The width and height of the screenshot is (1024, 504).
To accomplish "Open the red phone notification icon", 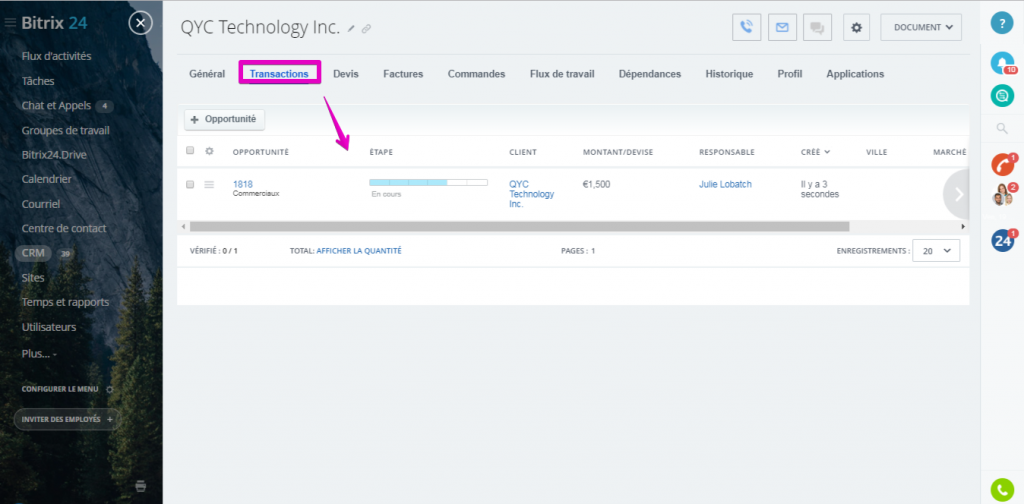I will point(1002,165).
